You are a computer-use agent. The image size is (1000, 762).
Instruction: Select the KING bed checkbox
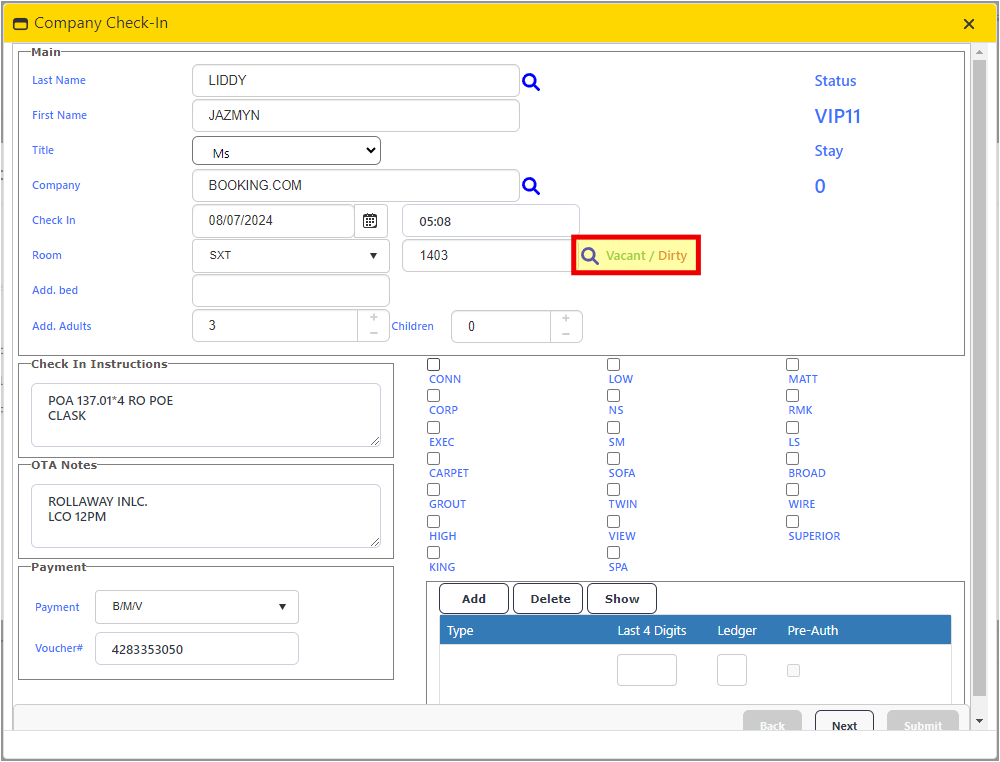434,552
